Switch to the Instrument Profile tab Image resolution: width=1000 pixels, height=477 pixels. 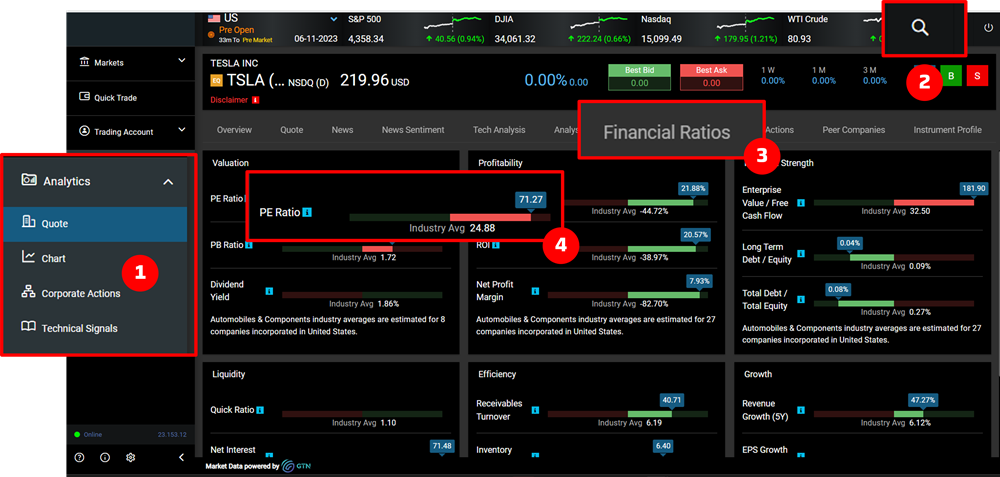click(947, 129)
